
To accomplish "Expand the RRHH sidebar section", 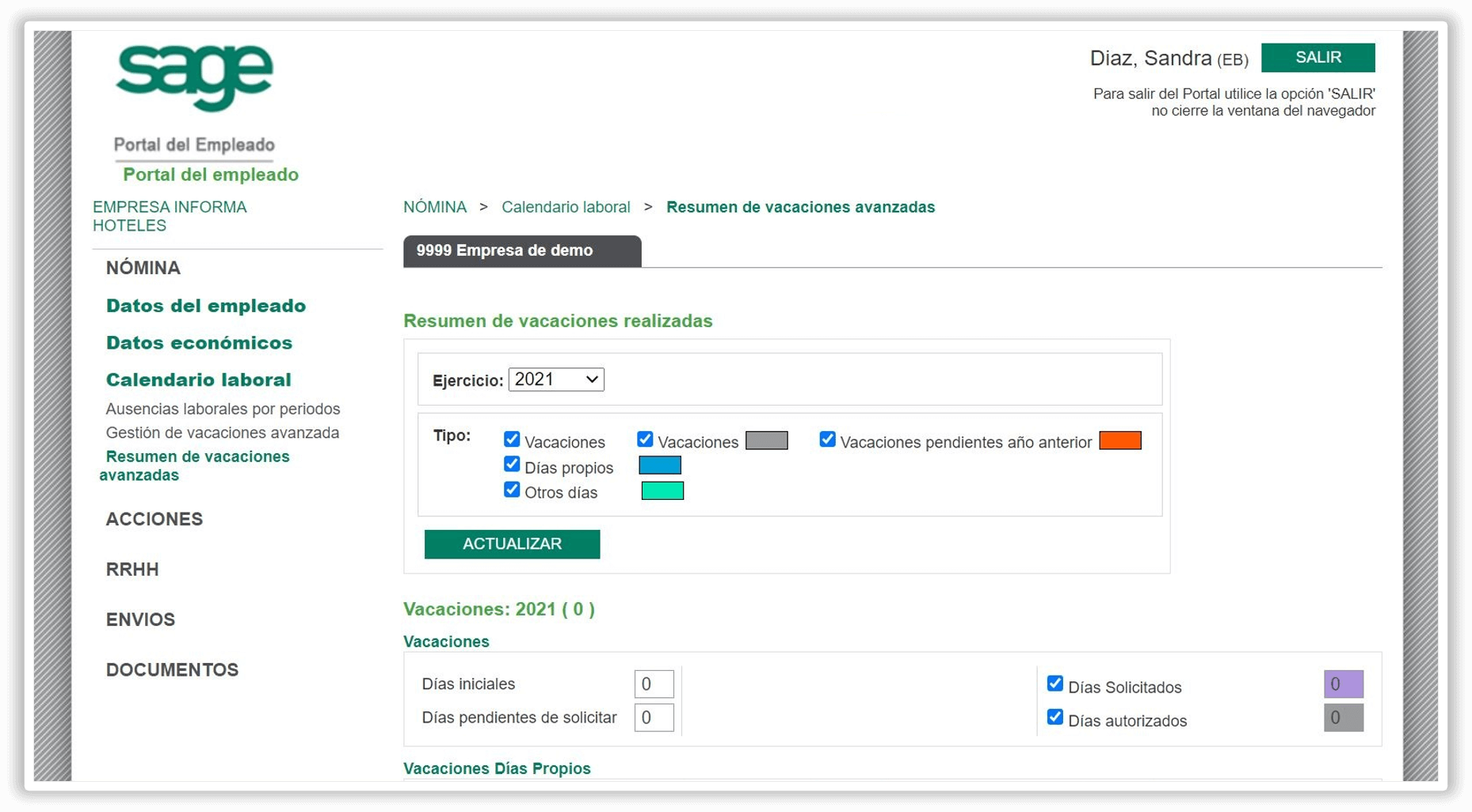I will (132, 570).
